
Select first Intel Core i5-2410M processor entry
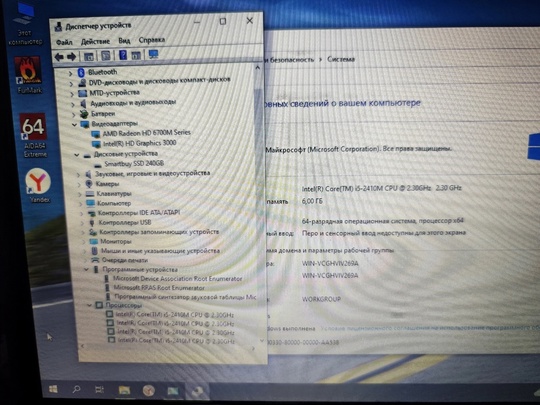point(175,314)
